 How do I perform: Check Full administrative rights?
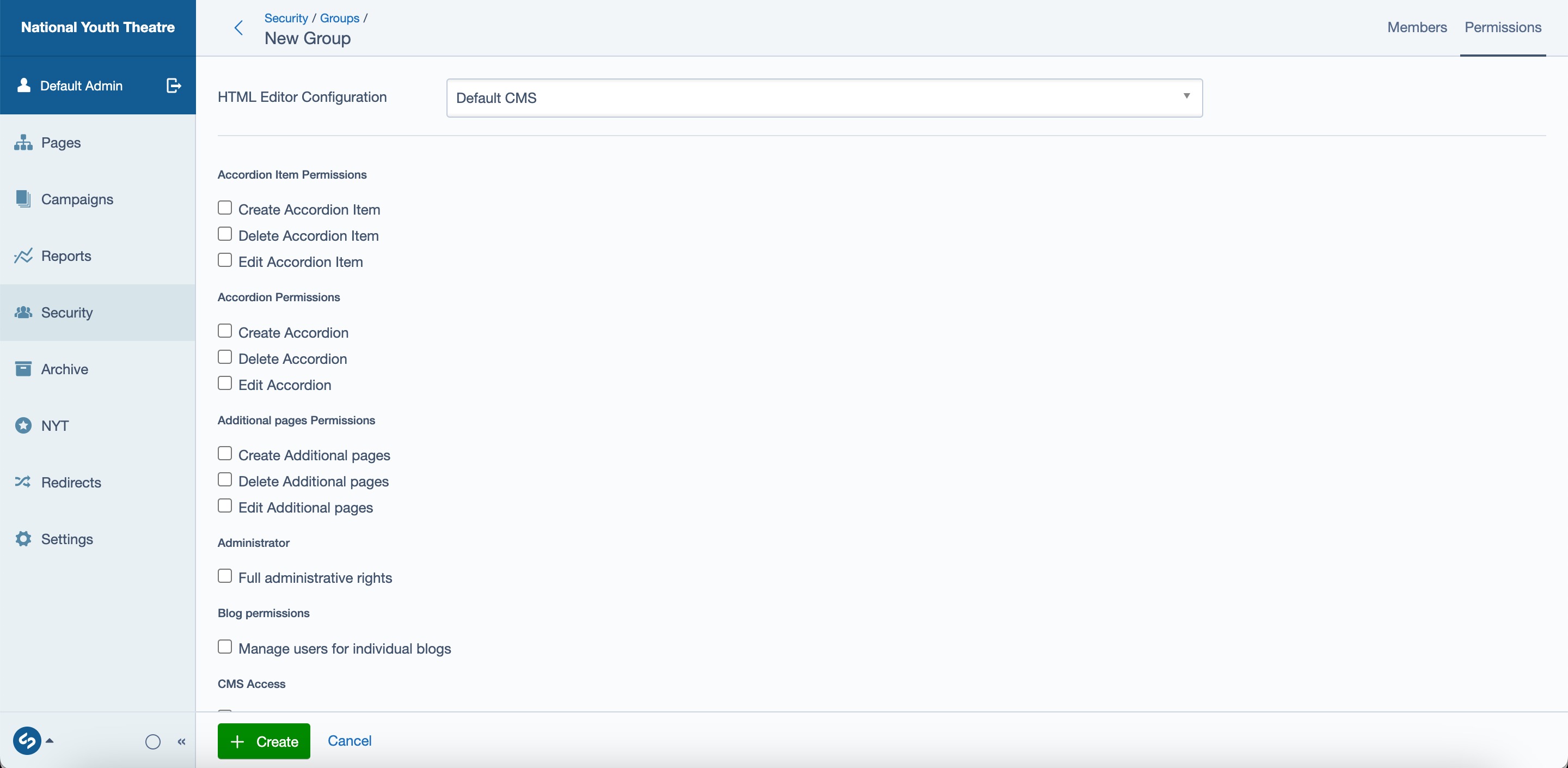225,576
